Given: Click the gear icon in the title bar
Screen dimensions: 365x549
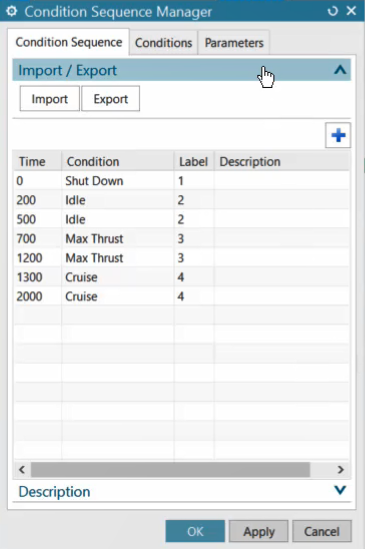Looking at the screenshot, I should [x=12, y=11].
